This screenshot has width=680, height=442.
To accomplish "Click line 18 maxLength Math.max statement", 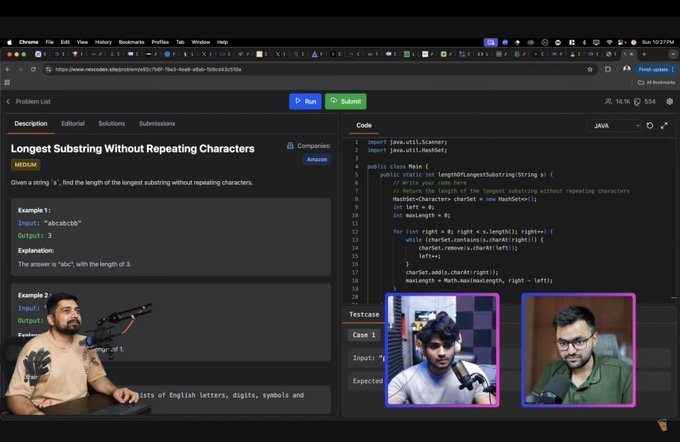I will (479, 281).
